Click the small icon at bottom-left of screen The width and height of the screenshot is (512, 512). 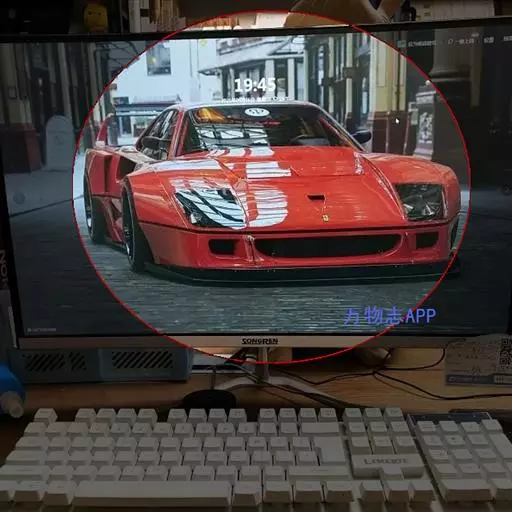point(29,330)
